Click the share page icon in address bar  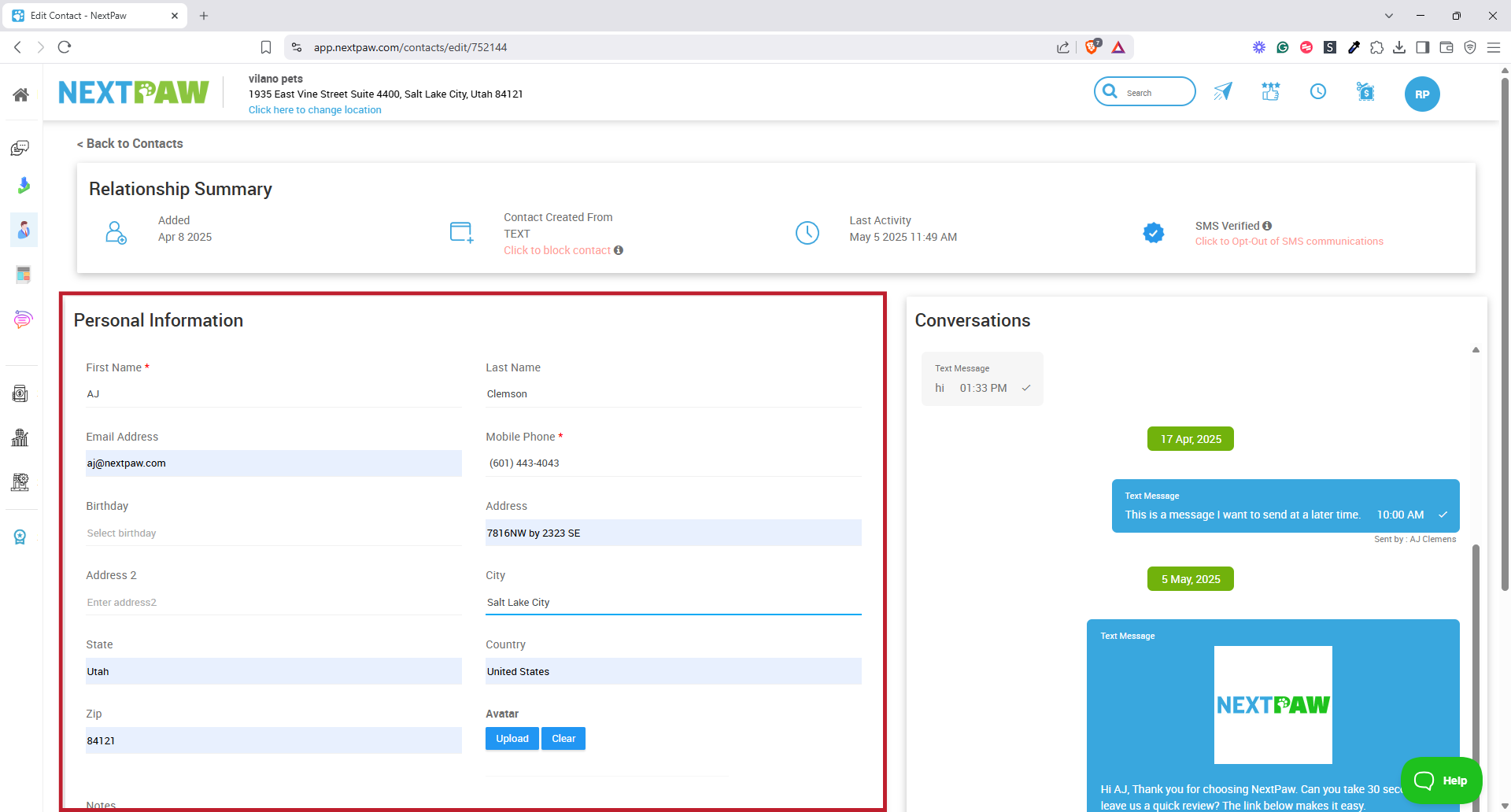point(1063,47)
